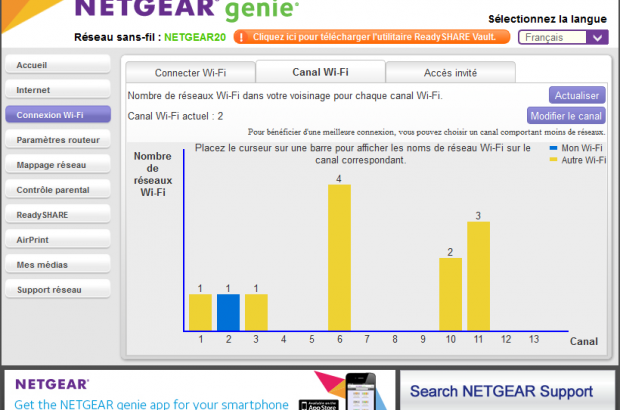This screenshot has height=410, width=620.
Task: Click the blue channel 2 bar
Action: pos(229,312)
